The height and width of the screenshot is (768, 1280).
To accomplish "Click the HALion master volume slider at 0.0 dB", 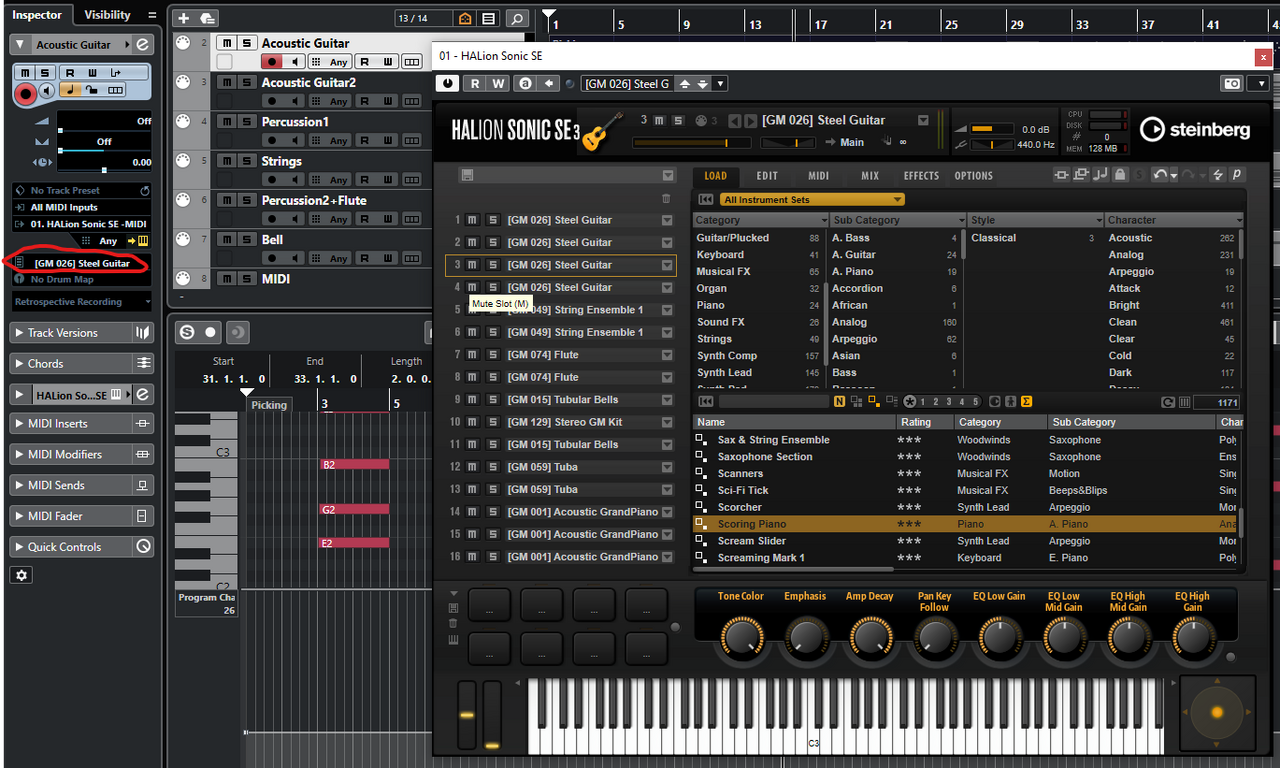I will coord(991,129).
